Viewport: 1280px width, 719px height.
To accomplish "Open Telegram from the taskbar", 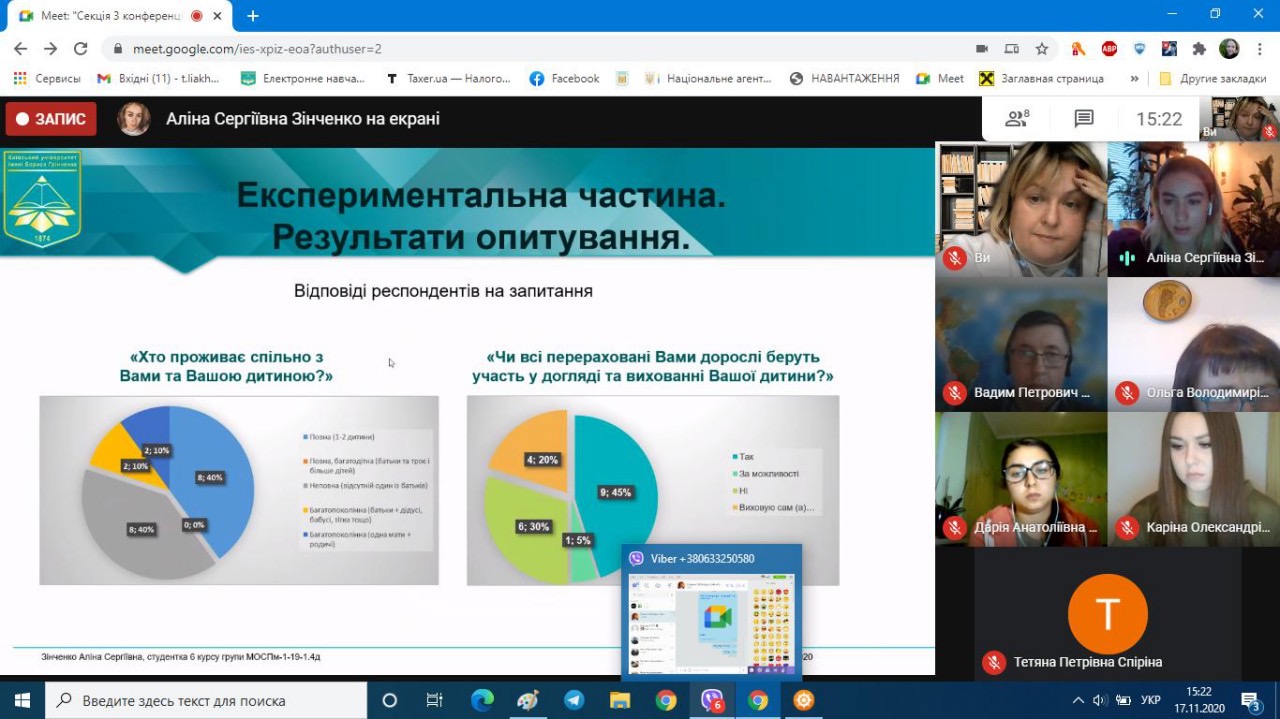I will (574, 700).
